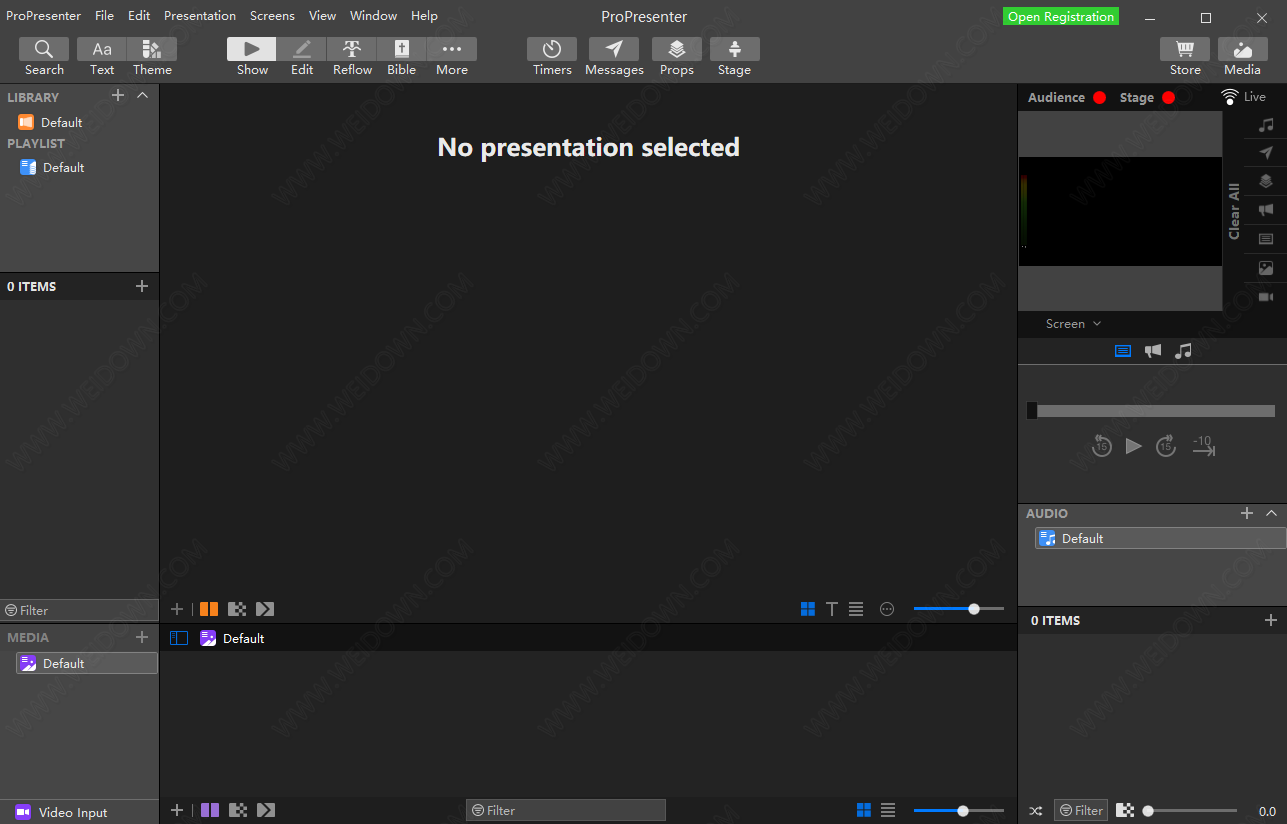Clear the slide layer
Screen dimensions: 1287x824
pos(1266,239)
